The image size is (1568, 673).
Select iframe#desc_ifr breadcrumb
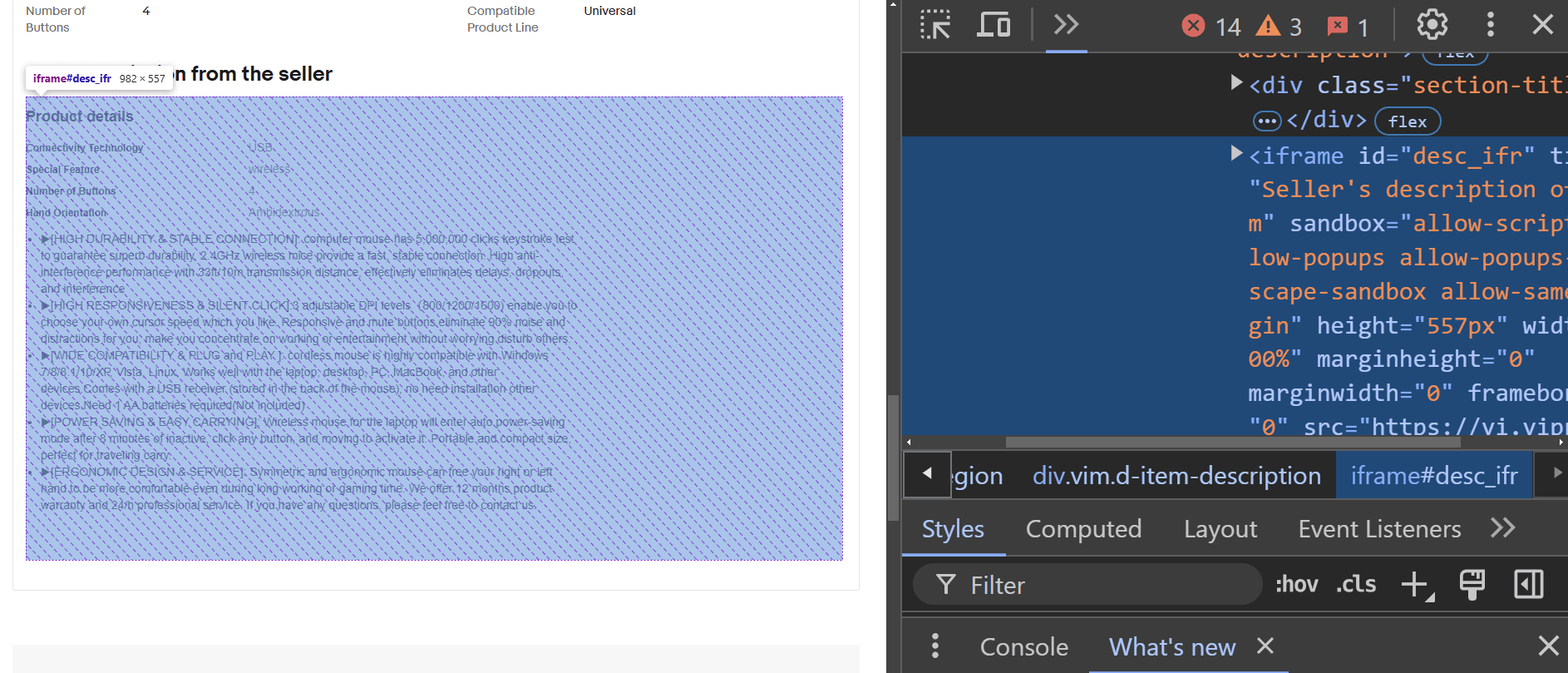1434,476
